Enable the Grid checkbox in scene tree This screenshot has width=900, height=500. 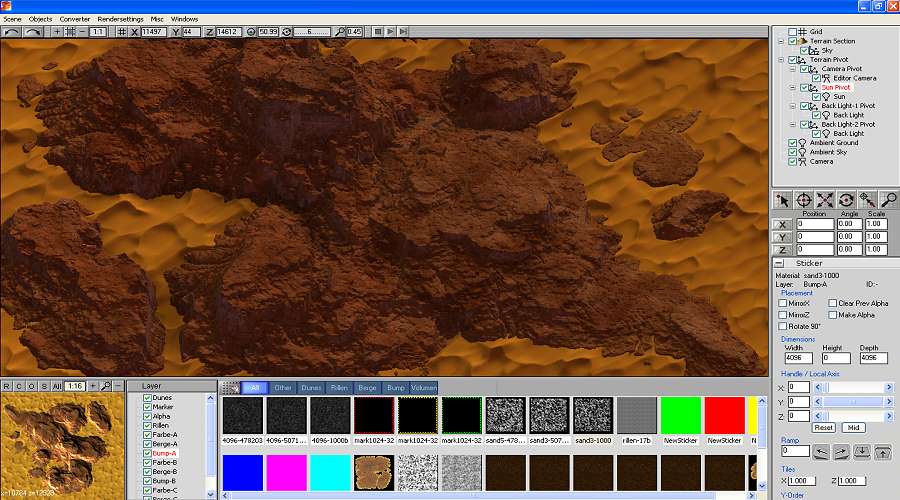(x=793, y=32)
